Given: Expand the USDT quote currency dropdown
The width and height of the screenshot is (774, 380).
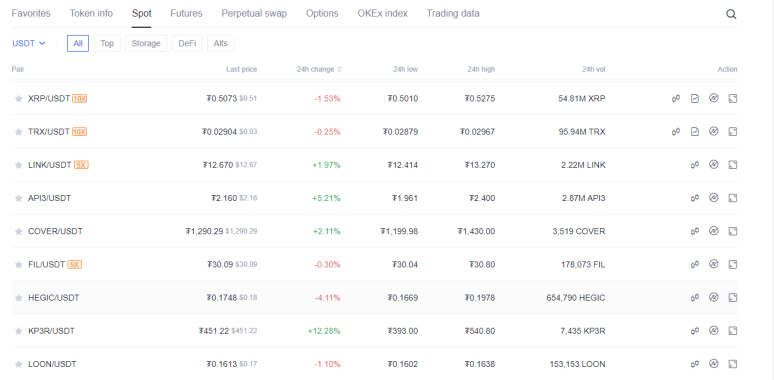Looking at the screenshot, I should (x=29, y=43).
